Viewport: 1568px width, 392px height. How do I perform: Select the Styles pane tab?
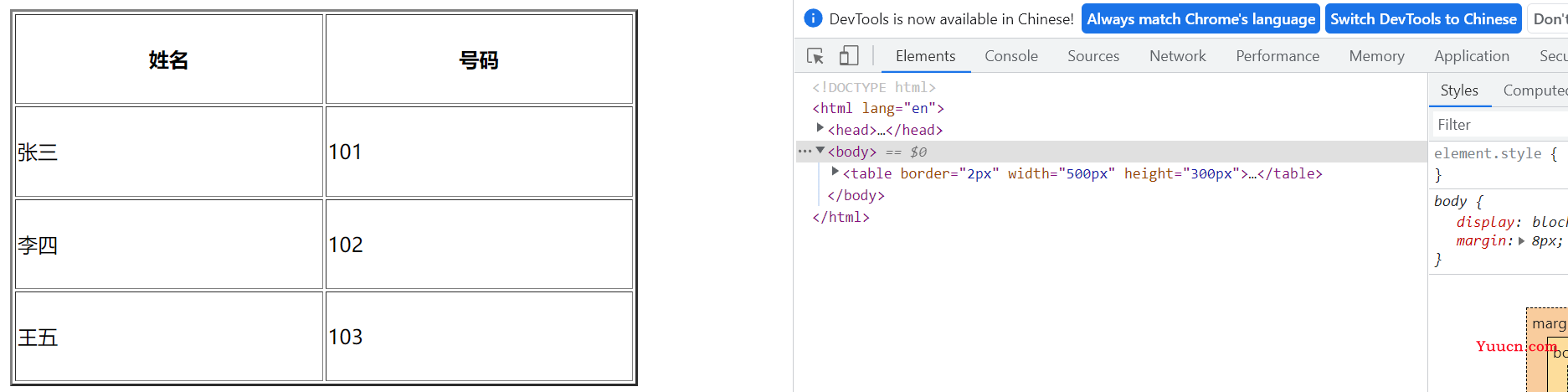[x=1459, y=90]
